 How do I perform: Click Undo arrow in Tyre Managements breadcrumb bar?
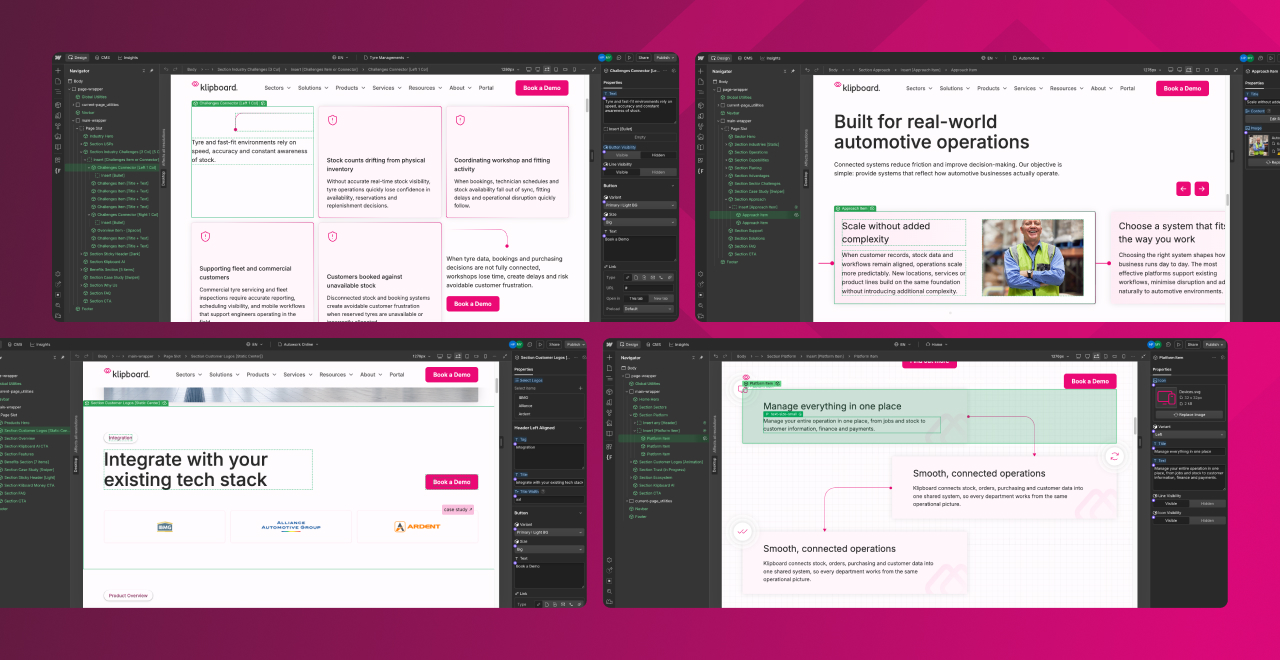coord(166,69)
